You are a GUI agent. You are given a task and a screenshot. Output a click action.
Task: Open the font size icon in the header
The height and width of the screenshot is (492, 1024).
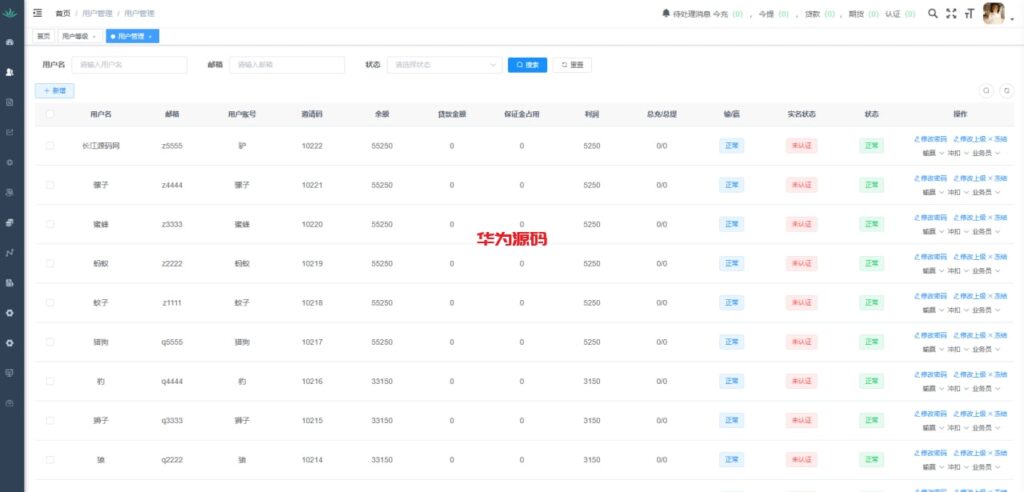(969, 13)
